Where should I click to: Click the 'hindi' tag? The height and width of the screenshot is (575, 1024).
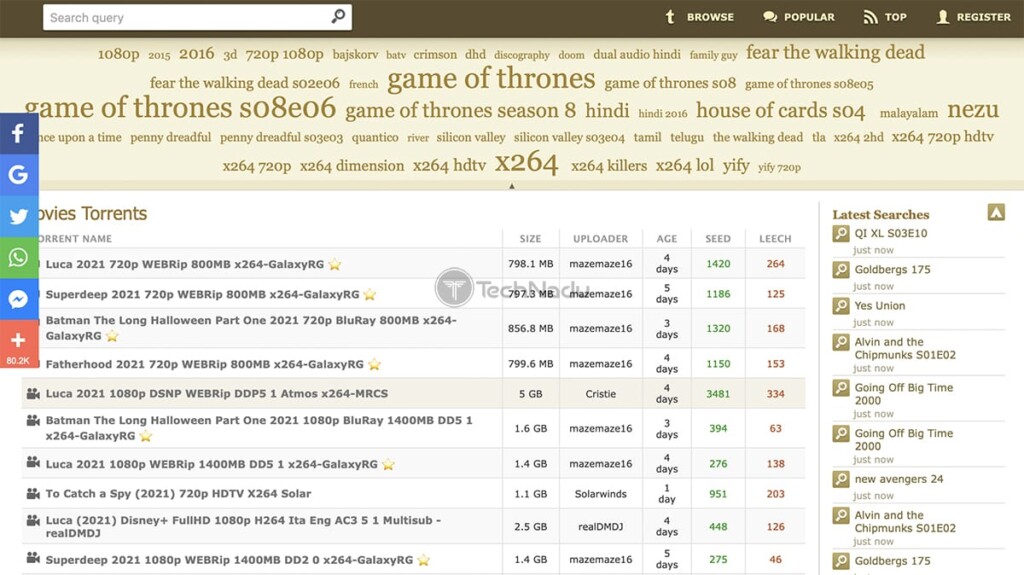click(x=607, y=110)
